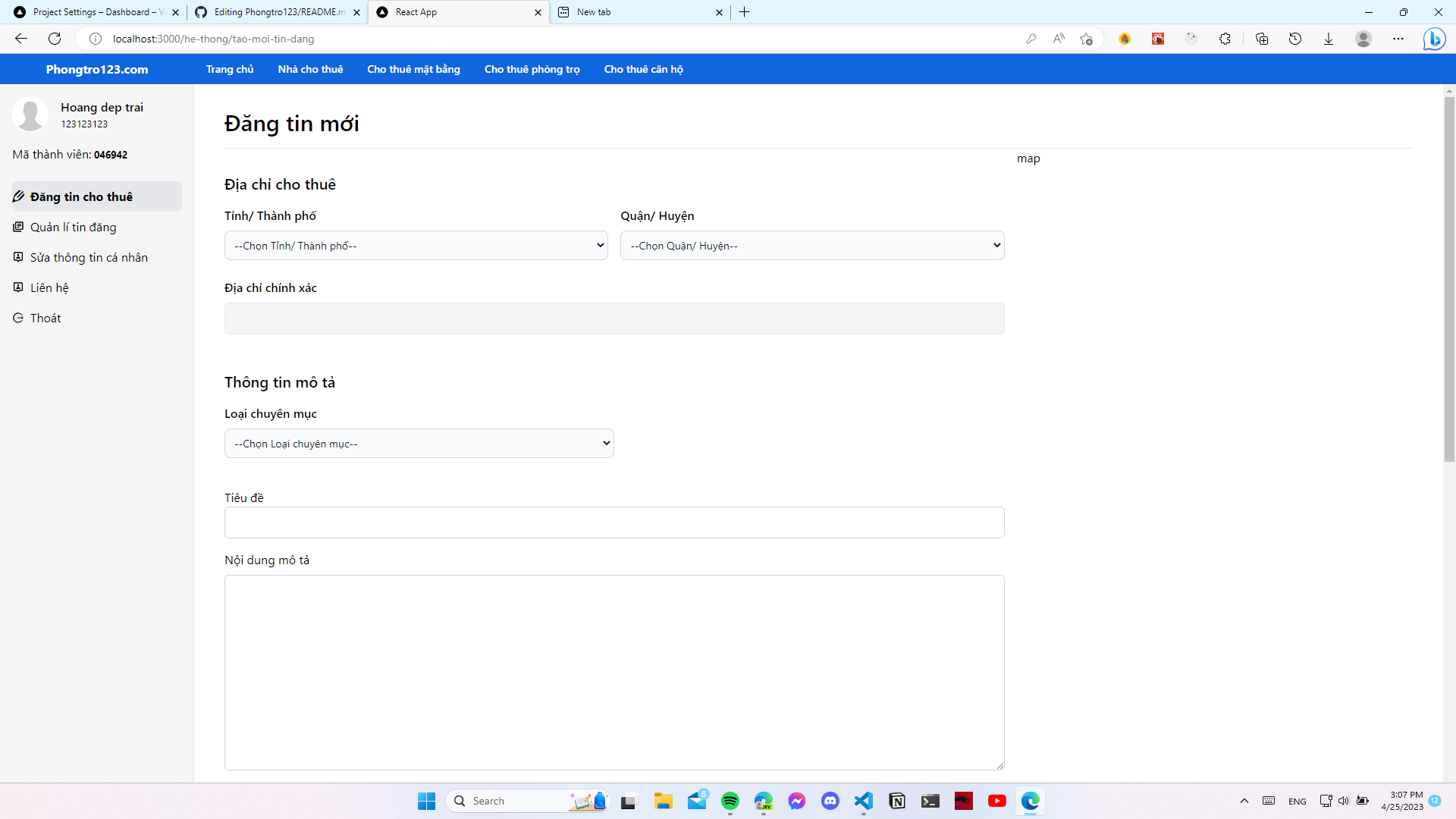Click the pencil icon beside Đăng tin cho thuê

[x=18, y=196]
